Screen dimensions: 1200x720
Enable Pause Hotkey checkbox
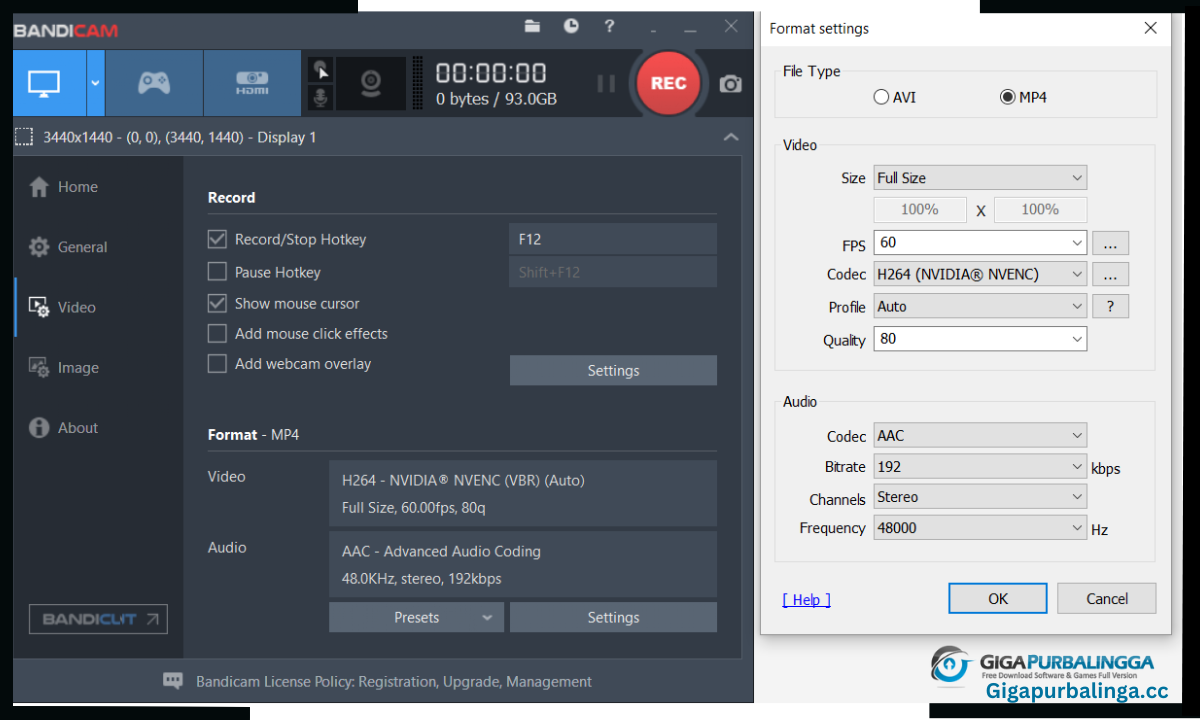[217, 271]
